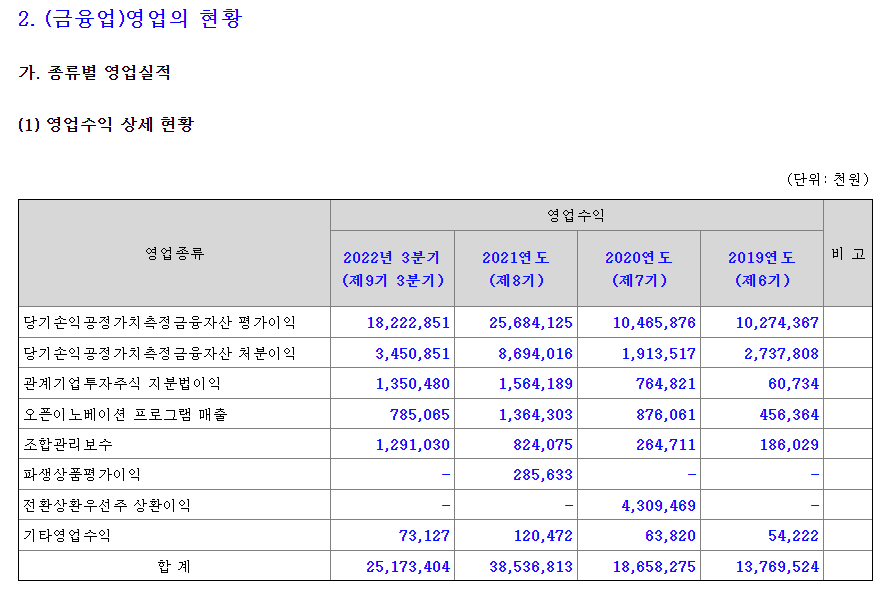This screenshot has width=888, height=589.
Task: Click value 10,274,367
Action: pos(777,323)
